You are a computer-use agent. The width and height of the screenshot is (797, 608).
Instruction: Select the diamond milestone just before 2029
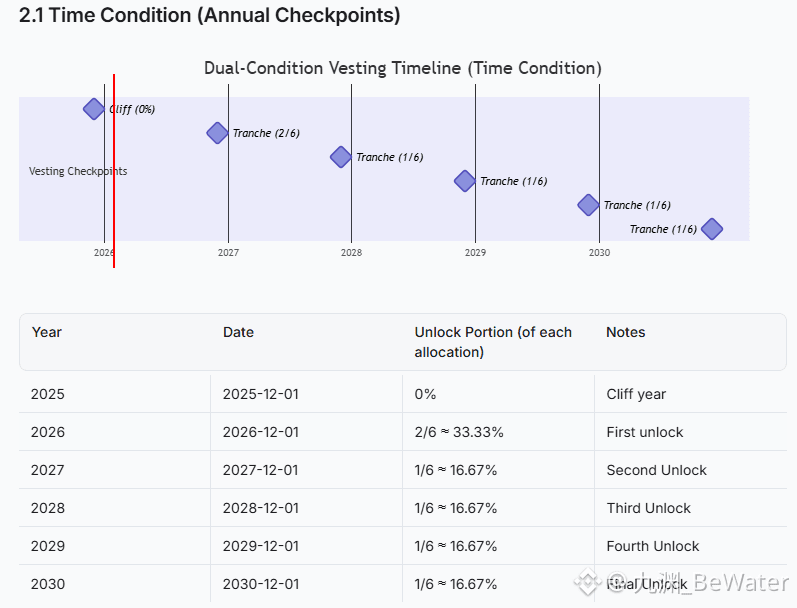pyautogui.click(x=464, y=181)
